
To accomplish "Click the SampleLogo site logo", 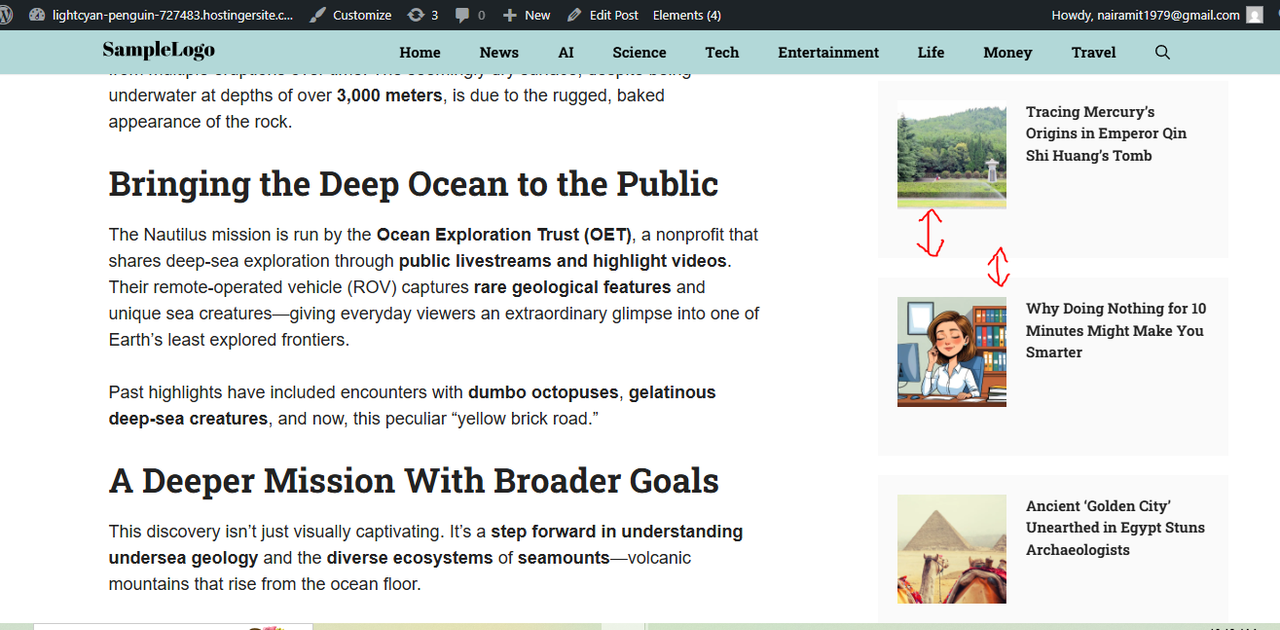I will (158, 50).
